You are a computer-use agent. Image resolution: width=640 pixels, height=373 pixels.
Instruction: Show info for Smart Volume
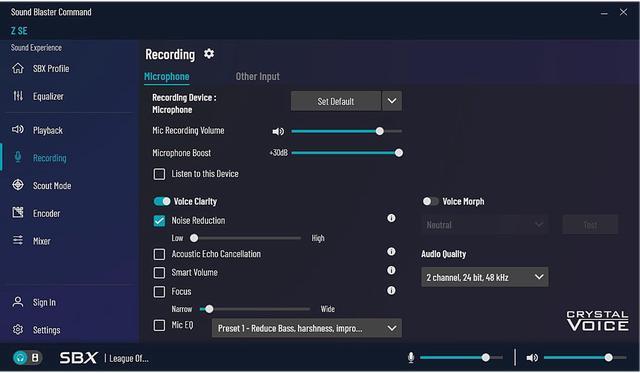[x=391, y=271]
